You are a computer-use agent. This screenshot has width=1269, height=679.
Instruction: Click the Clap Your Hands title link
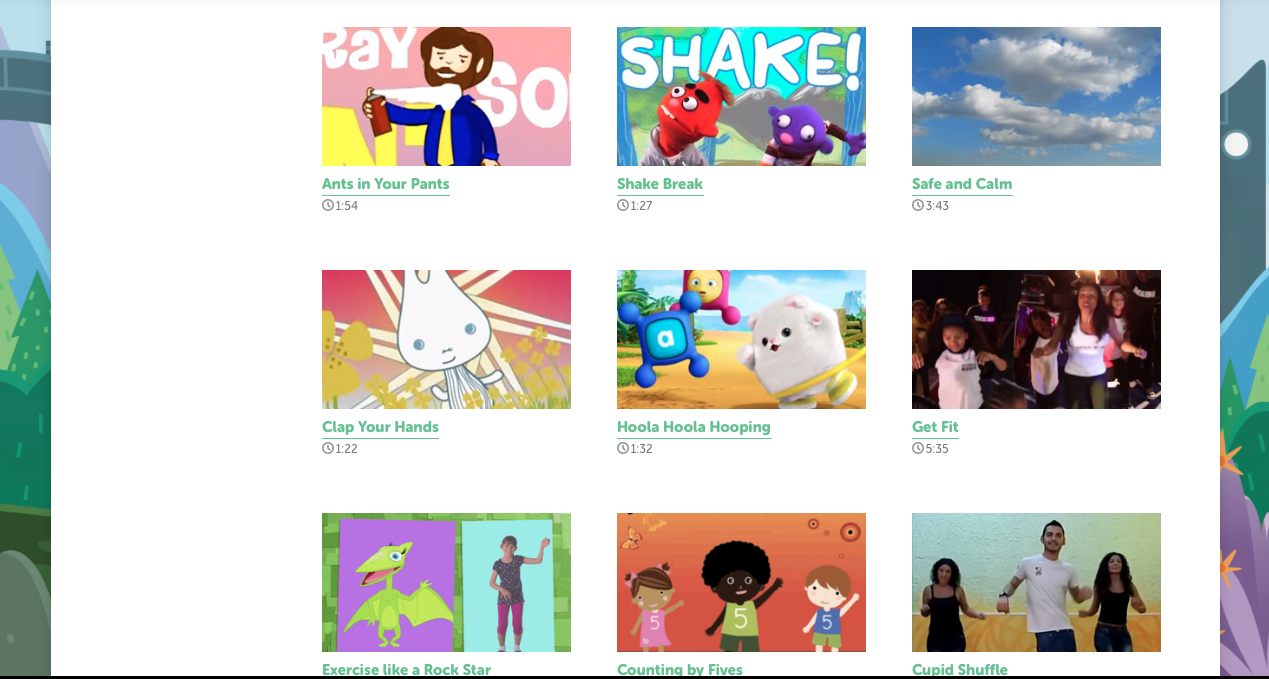380,427
